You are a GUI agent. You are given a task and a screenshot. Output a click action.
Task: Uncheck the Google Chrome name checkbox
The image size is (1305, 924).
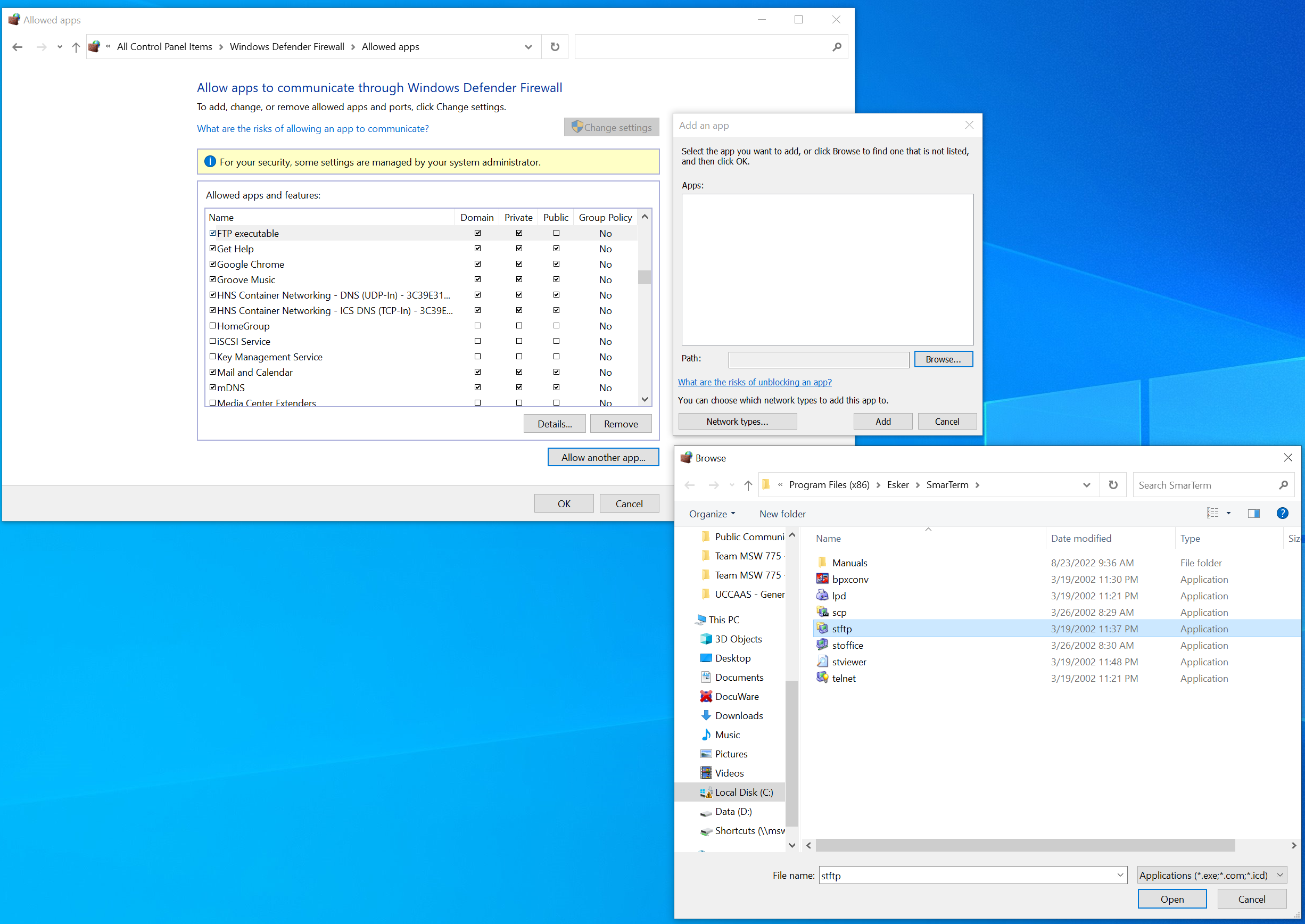212,264
